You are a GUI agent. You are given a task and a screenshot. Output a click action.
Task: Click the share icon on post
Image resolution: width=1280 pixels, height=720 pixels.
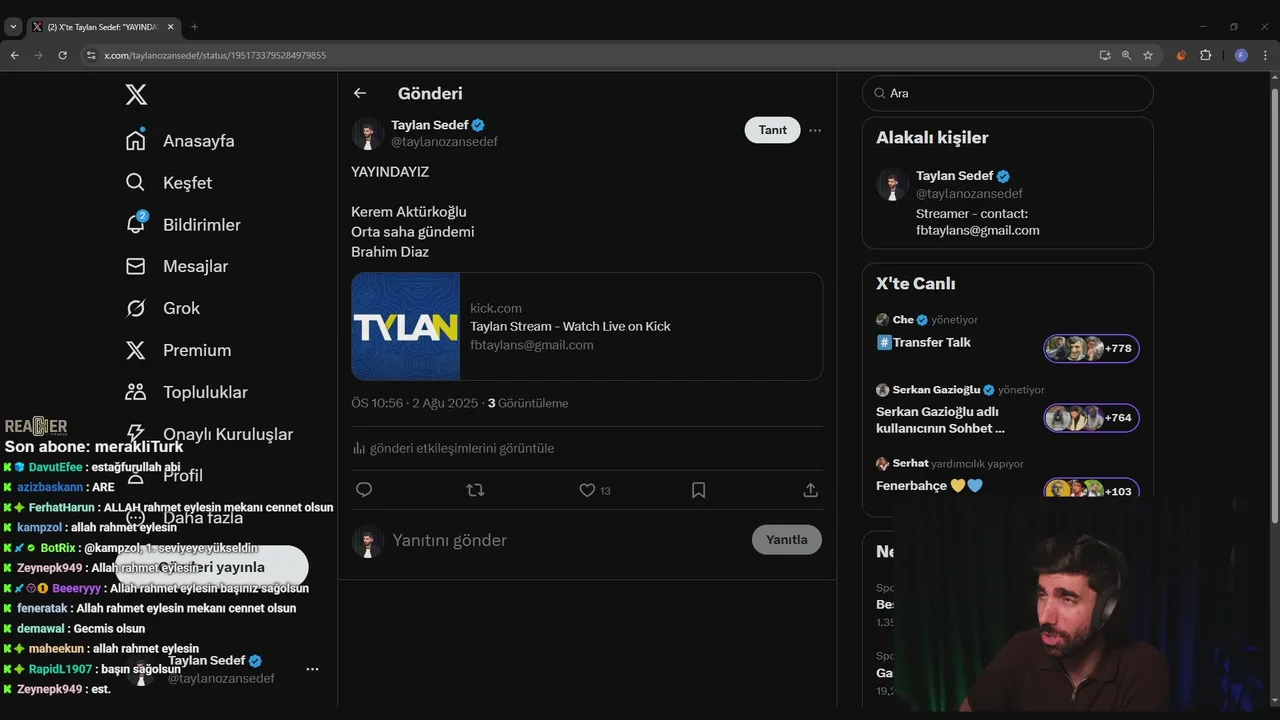[x=811, y=490]
